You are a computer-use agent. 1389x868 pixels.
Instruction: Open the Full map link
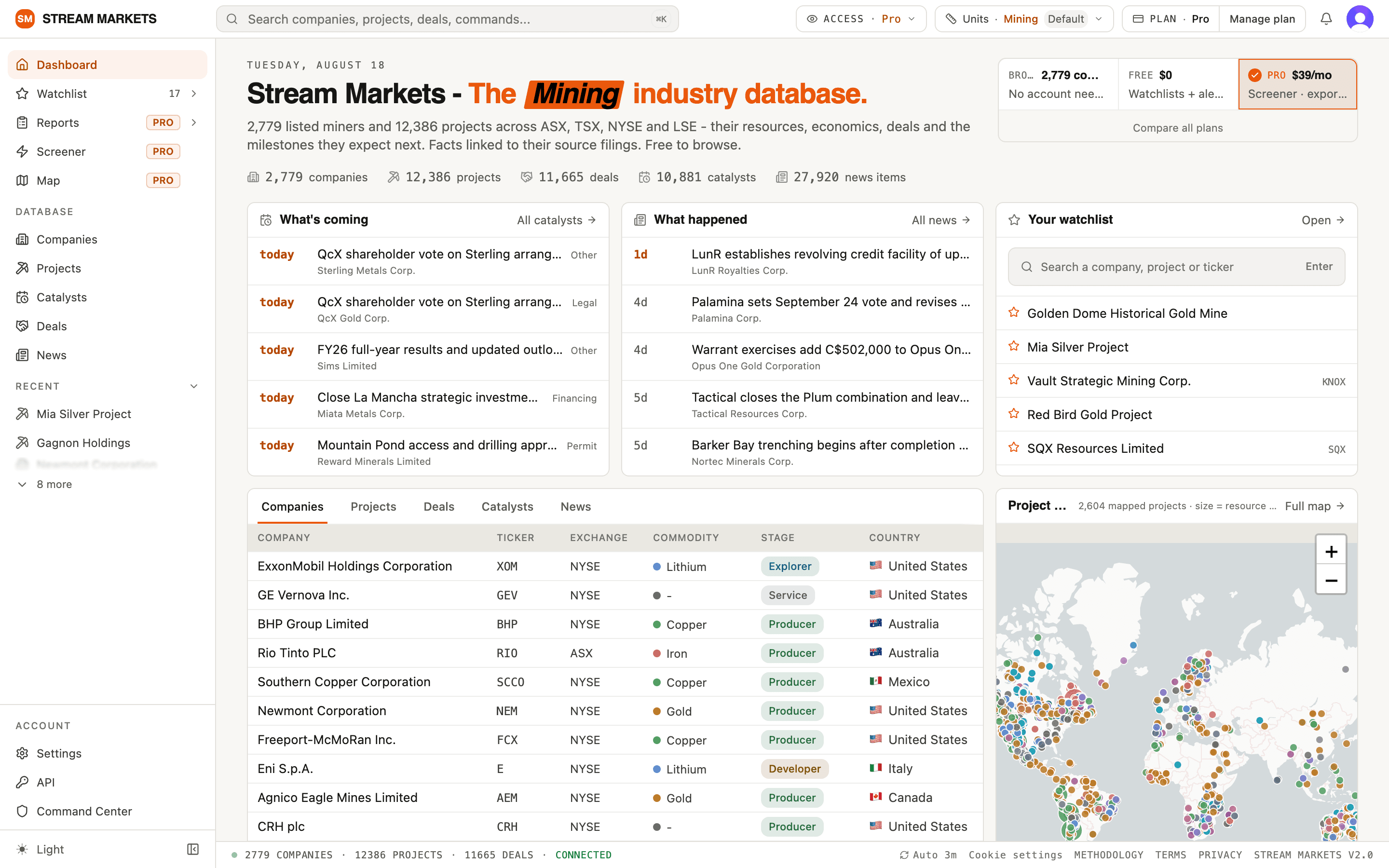(x=1314, y=506)
